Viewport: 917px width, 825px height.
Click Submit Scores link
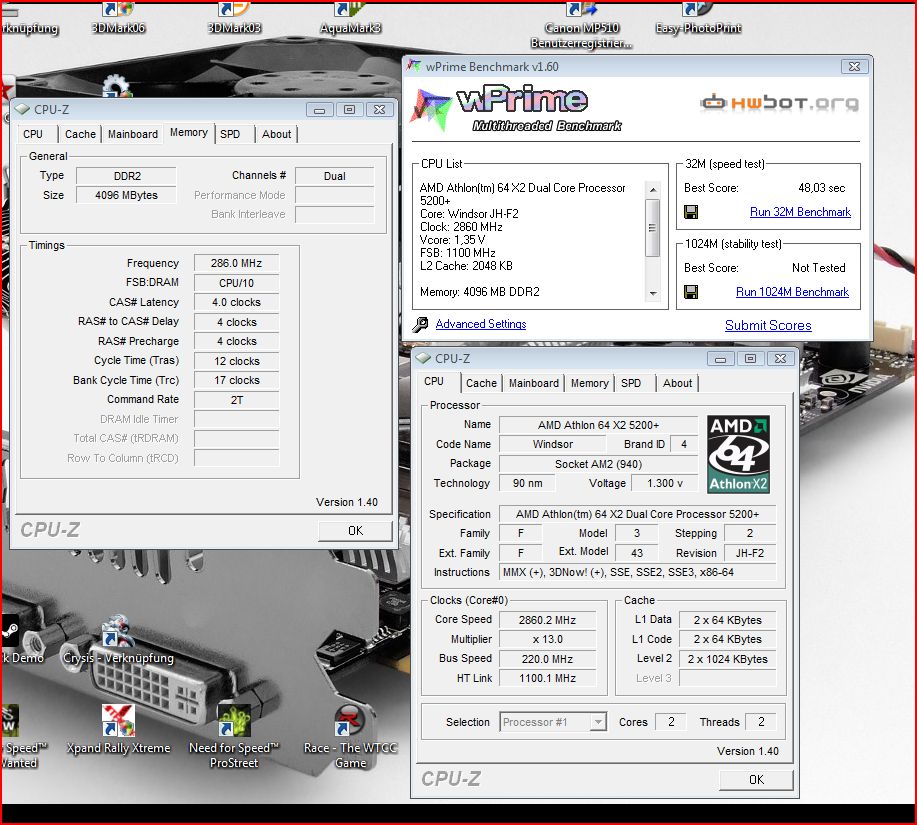click(x=768, y=325)
